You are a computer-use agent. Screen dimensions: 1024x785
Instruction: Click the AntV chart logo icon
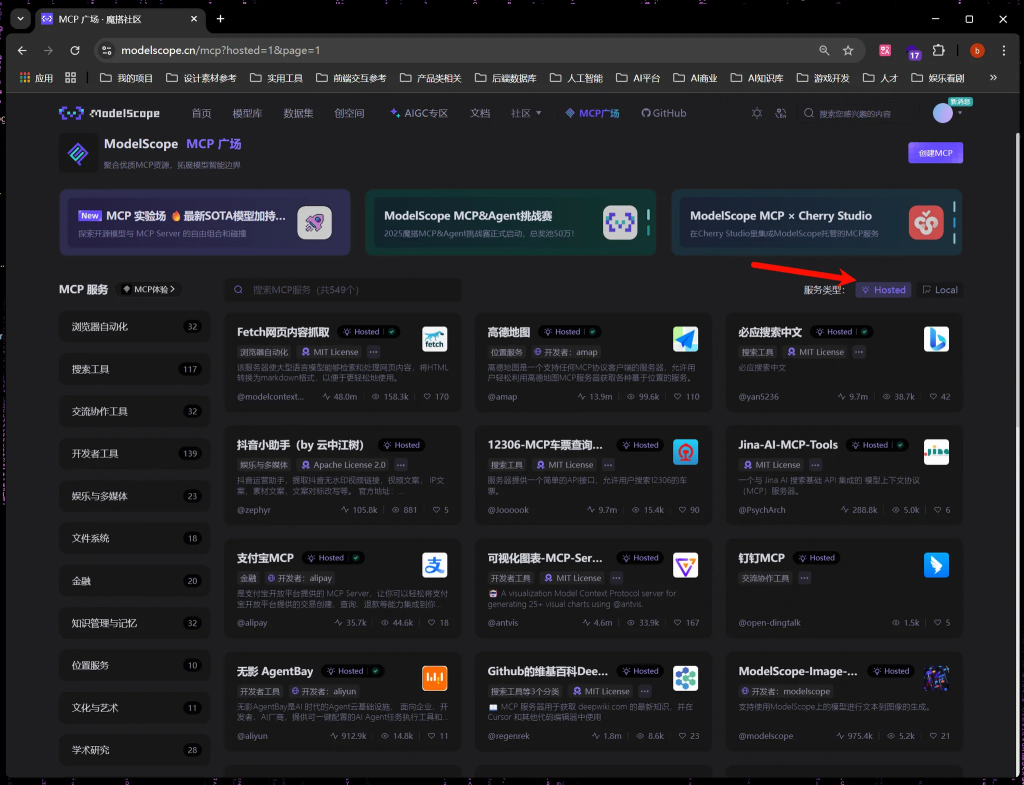(686, 565)
